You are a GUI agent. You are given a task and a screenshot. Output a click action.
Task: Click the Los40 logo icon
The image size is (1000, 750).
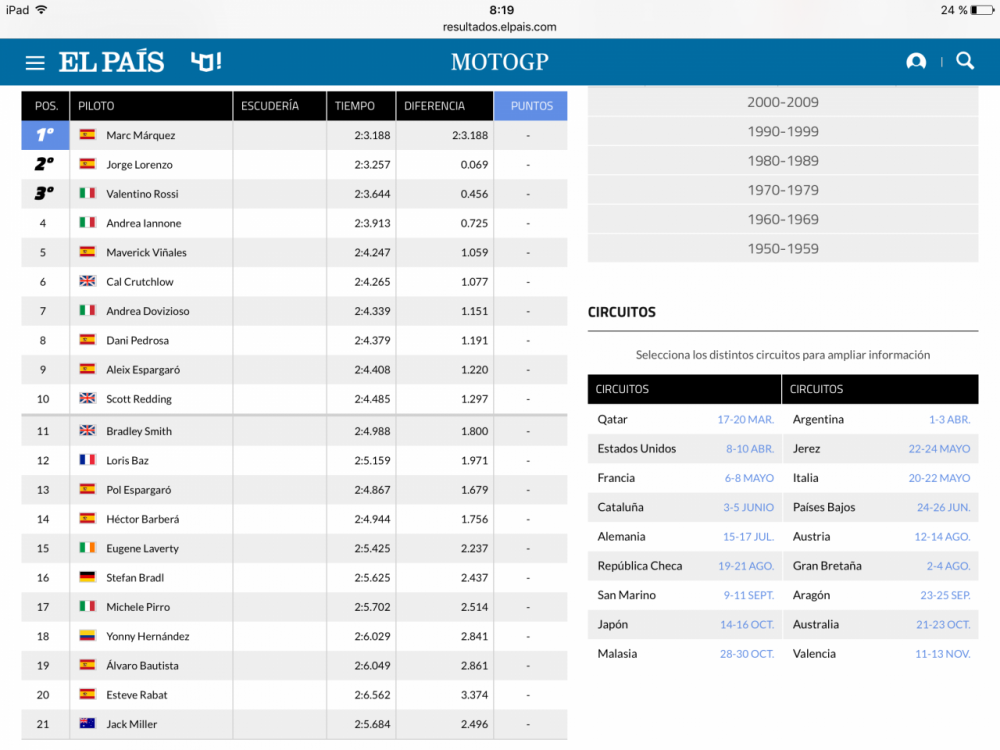click(x=206, y=62)
